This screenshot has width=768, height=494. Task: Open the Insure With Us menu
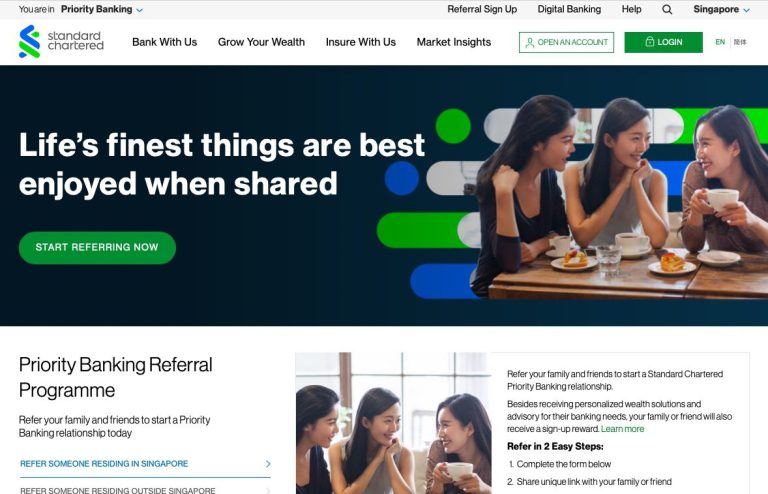[360, 42]
